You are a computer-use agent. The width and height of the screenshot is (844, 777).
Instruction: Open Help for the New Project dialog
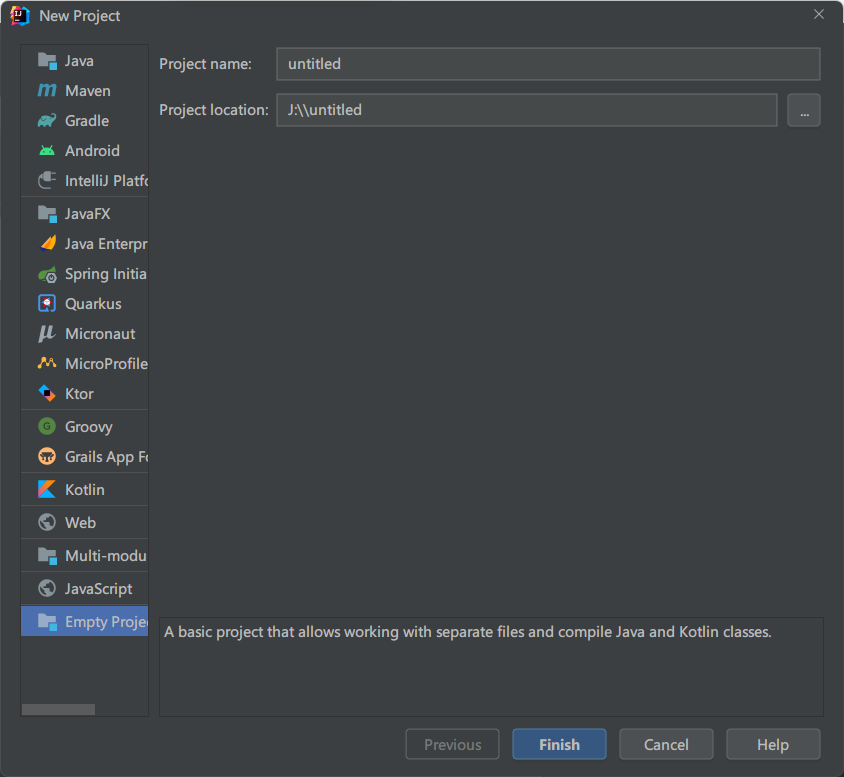click(x=773, y=745)
